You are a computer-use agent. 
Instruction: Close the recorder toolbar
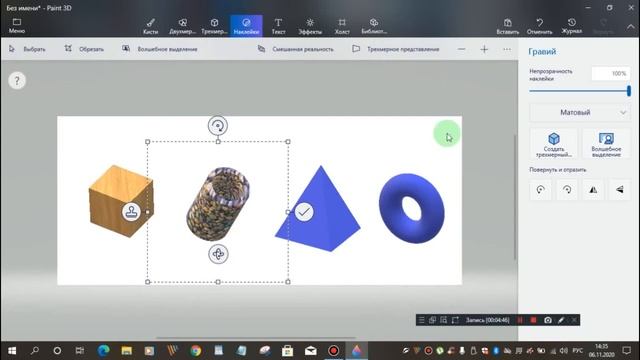click(x=574, y=320)
